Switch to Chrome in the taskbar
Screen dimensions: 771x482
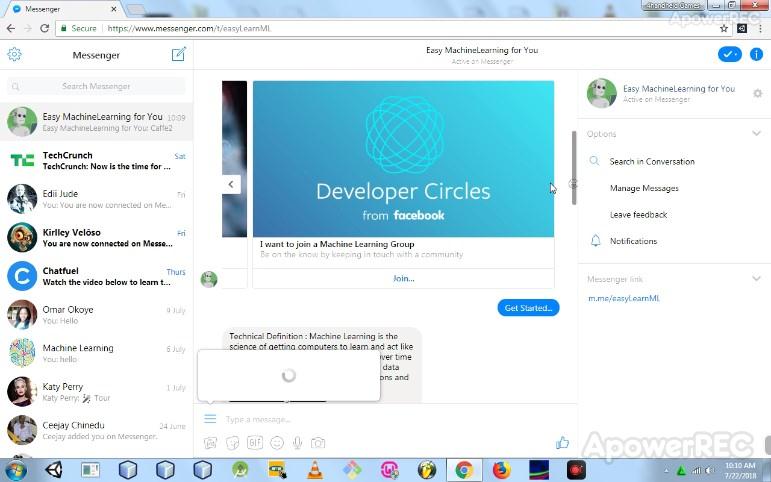pos(464,471)
